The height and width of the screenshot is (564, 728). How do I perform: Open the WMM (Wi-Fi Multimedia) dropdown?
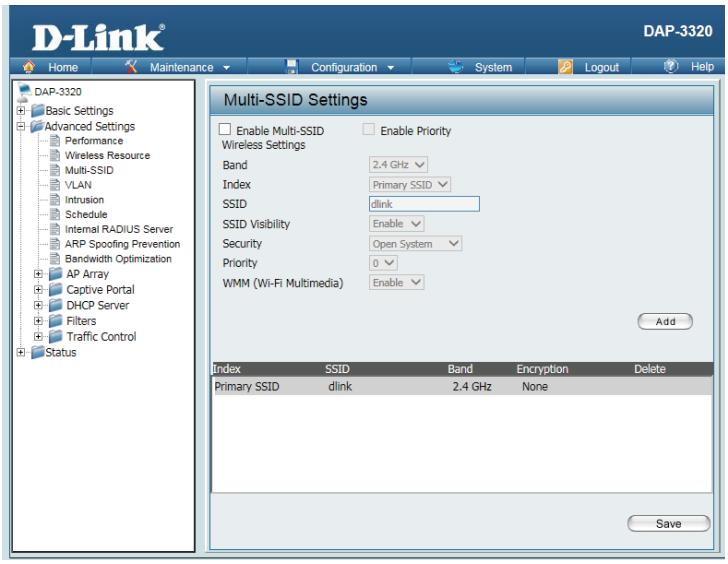(397, 283)
